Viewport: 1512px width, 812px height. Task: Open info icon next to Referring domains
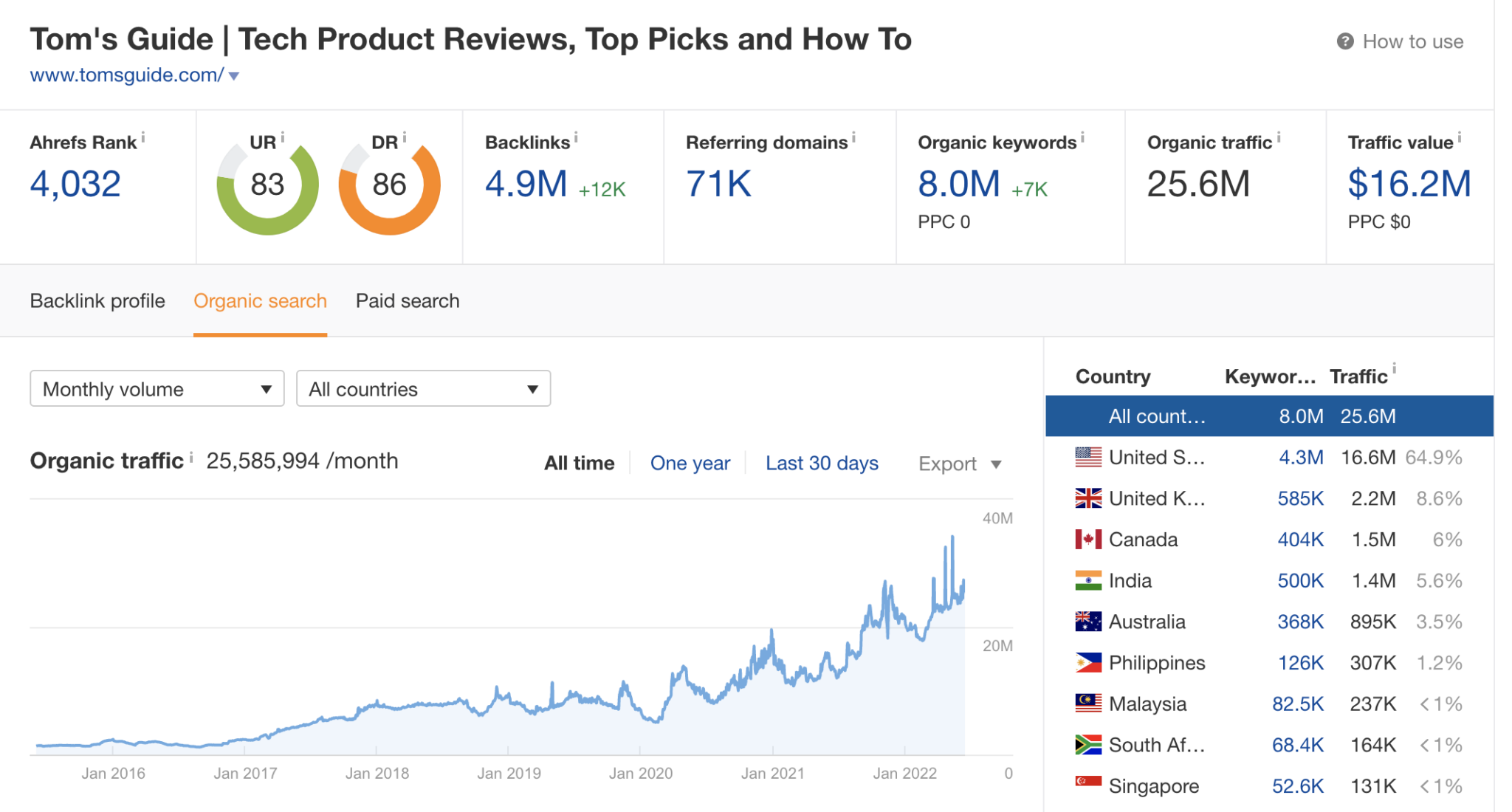(x=853, y=137)
